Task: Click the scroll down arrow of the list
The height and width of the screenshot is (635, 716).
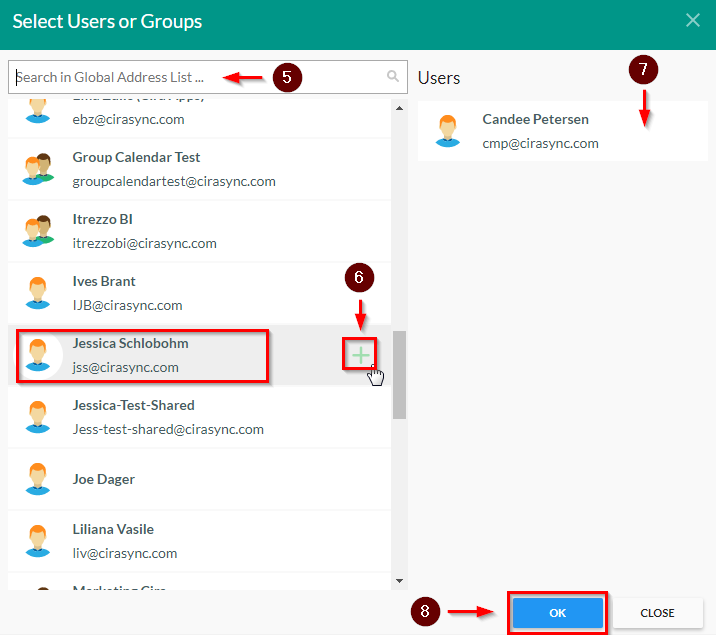Action: [x=400, y=580]
